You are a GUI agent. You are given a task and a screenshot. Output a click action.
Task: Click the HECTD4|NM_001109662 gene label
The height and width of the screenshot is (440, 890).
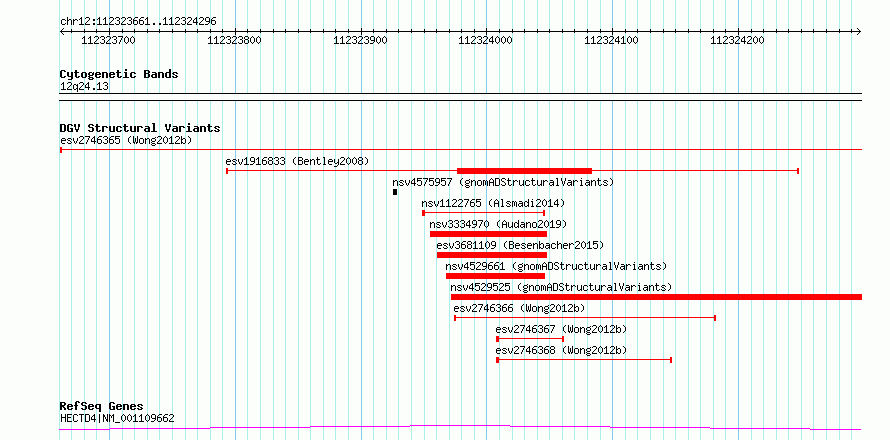117,419
